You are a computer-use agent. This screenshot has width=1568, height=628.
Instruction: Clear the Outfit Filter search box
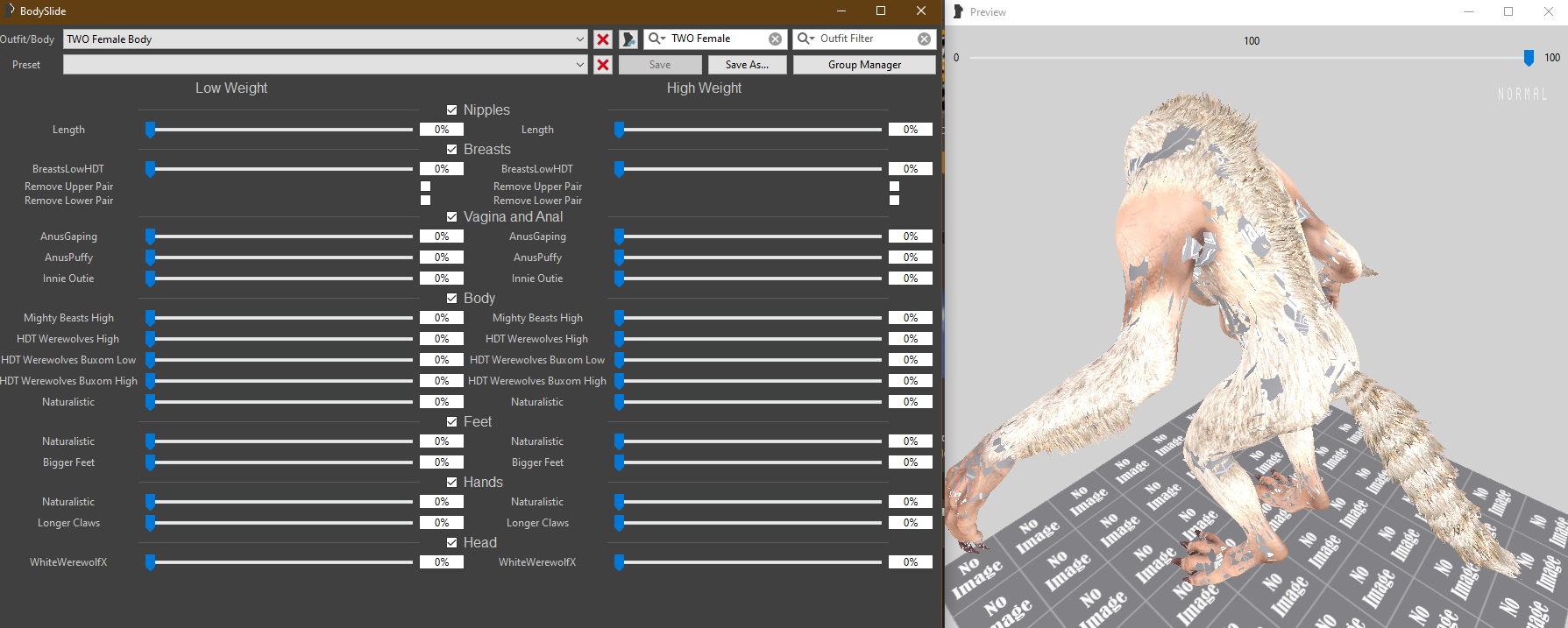[x=925, y=39]
